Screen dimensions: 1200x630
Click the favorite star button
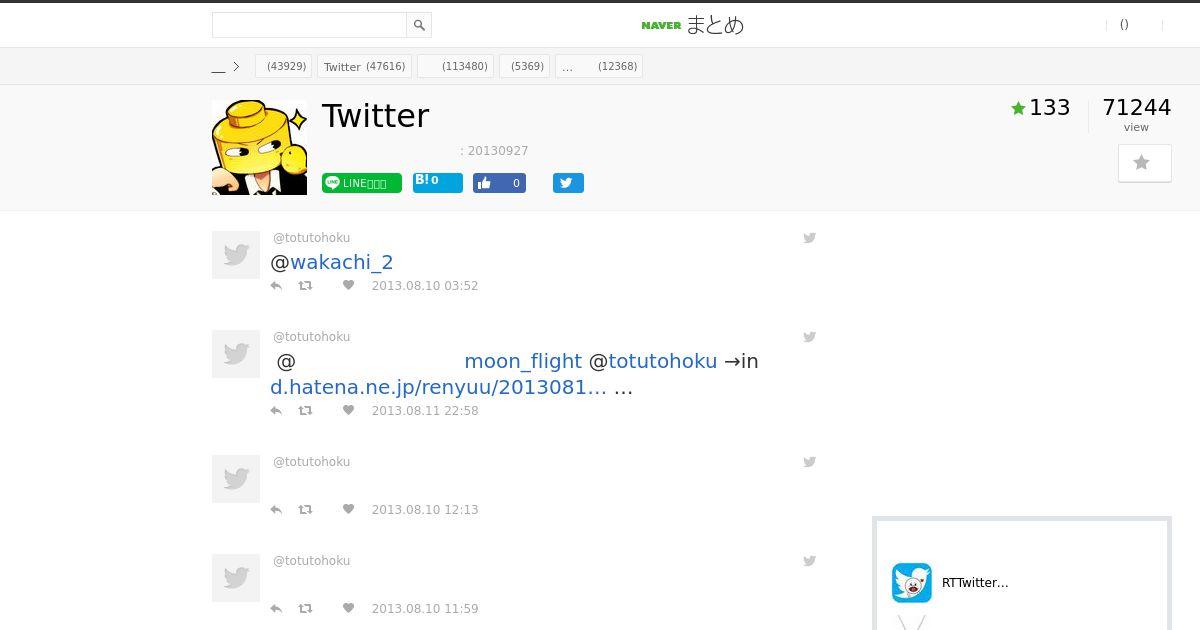[x=1144, y=163]
